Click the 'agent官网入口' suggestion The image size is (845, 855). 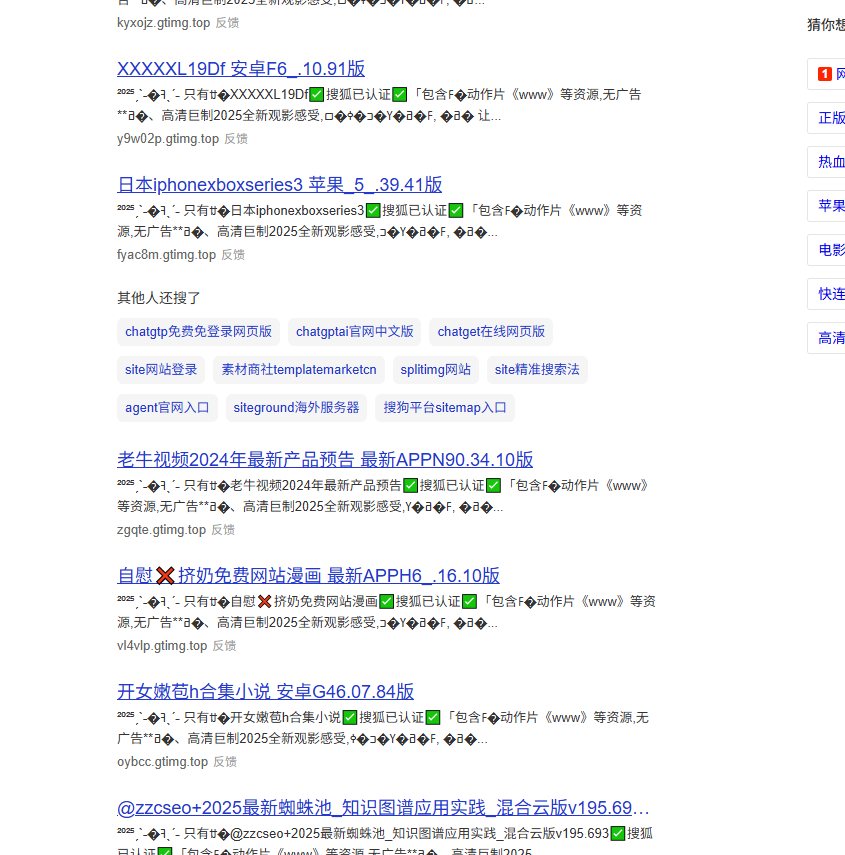click(x=166, y=407)
